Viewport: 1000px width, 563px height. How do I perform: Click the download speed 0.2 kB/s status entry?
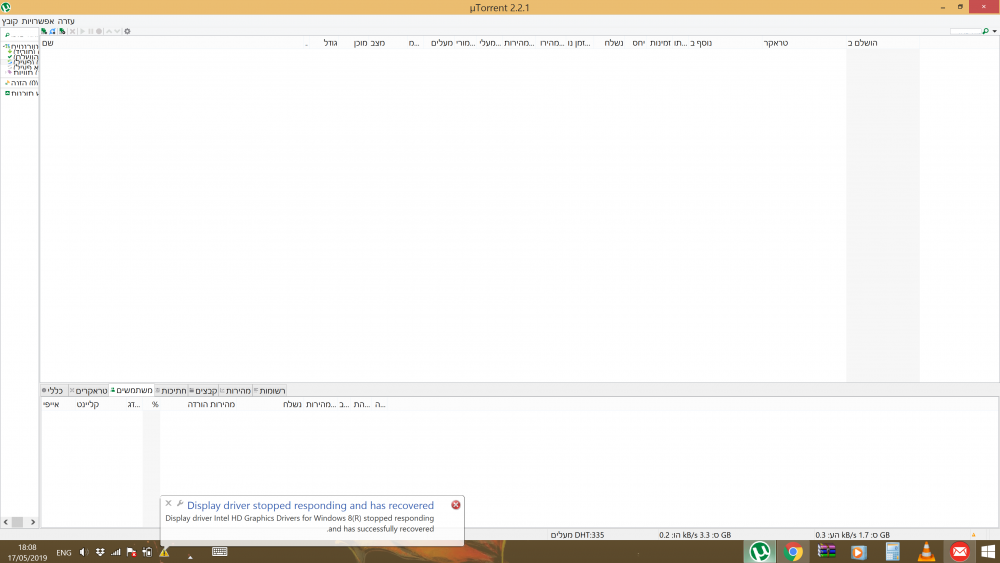tap(695, 535)
